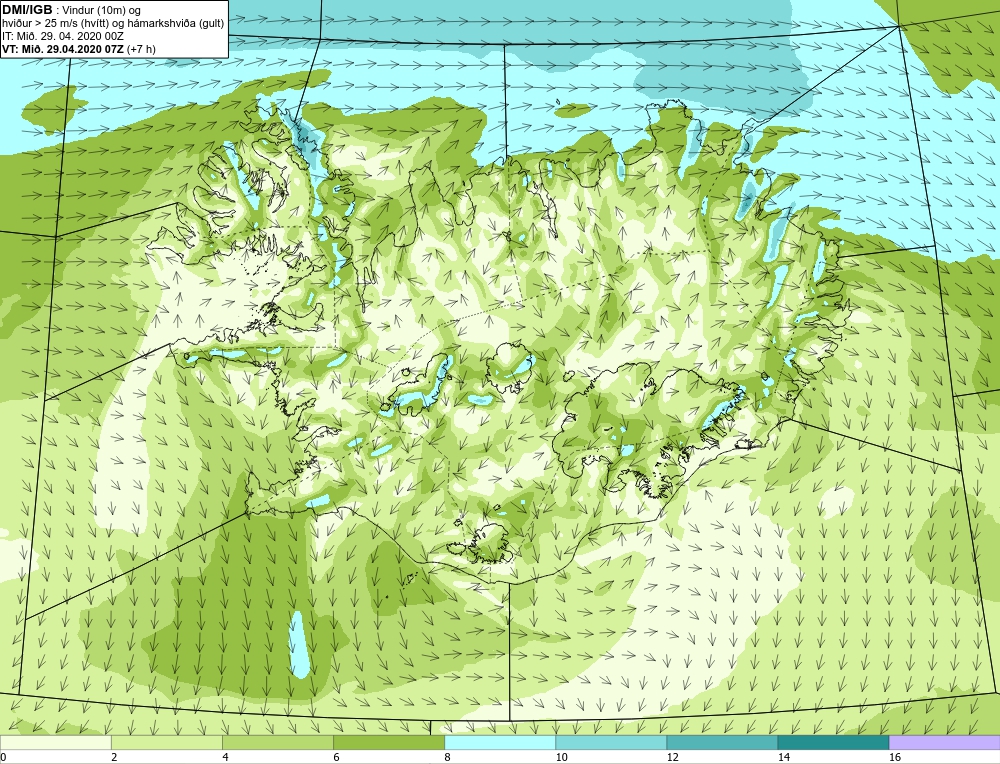Click the "DMI/IGB : Vindur (10m) og" title line
The height and width of the screenshot is (764, 1000).
71,10
